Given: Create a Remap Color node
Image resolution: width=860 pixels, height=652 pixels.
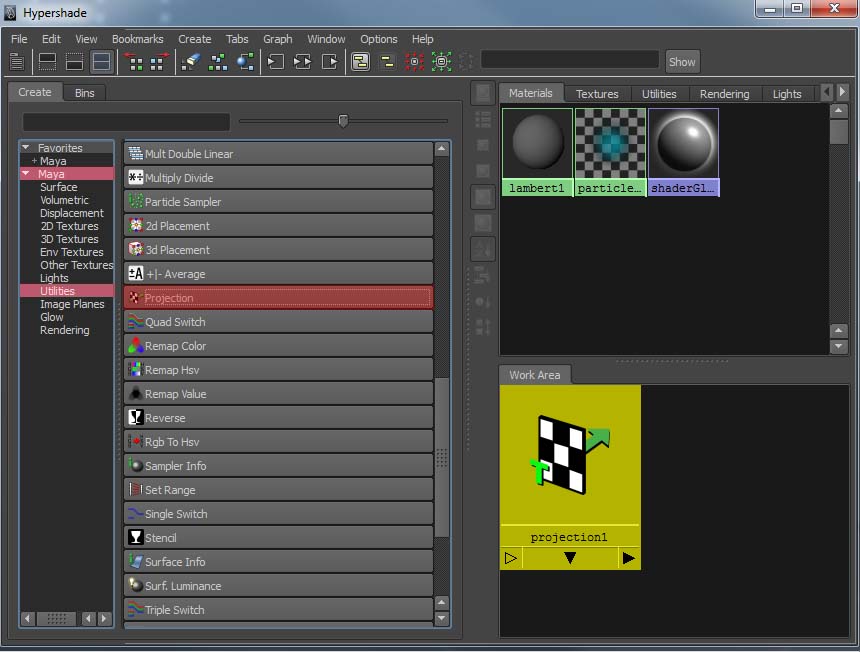Looking at the screenshot, I should 279,346.
